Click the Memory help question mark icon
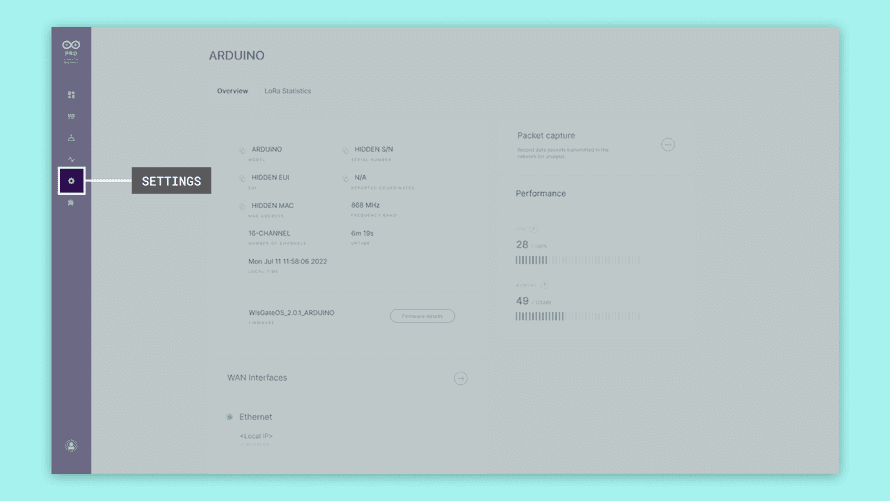Screen dimensions: 890x501 [x=545, y=285]
